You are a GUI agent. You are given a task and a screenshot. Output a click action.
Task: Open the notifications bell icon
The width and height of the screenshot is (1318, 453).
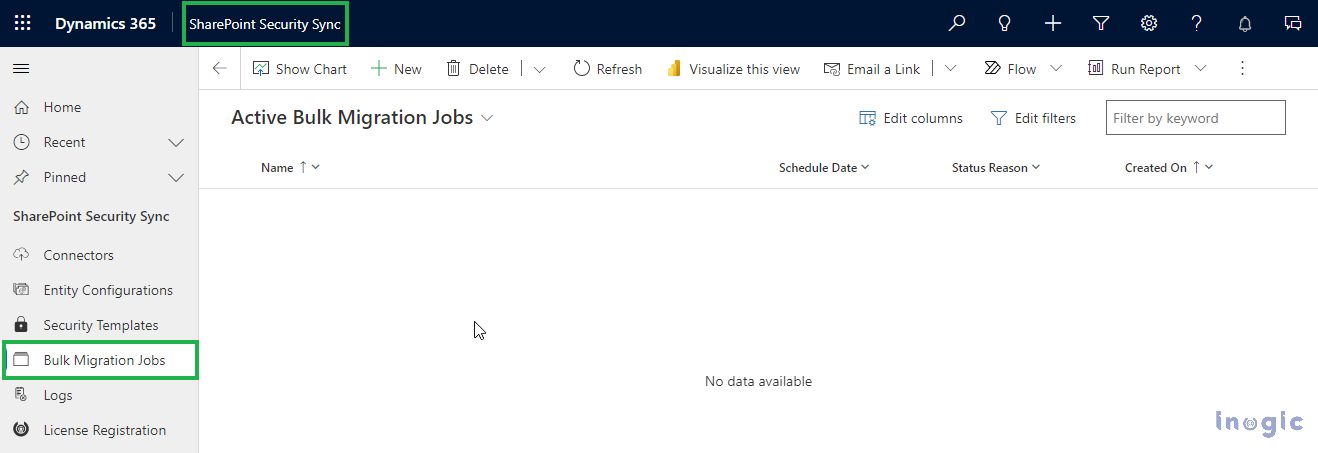pyautogui.click(x=1245, y=23)
